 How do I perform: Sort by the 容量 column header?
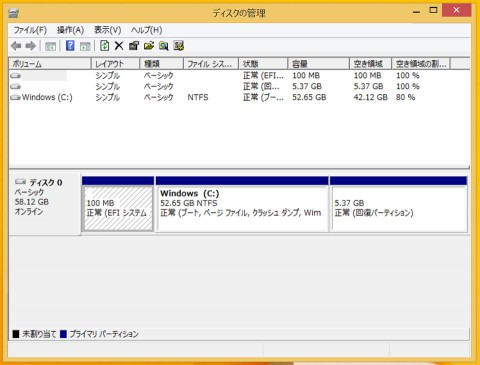tap(318, 64)
